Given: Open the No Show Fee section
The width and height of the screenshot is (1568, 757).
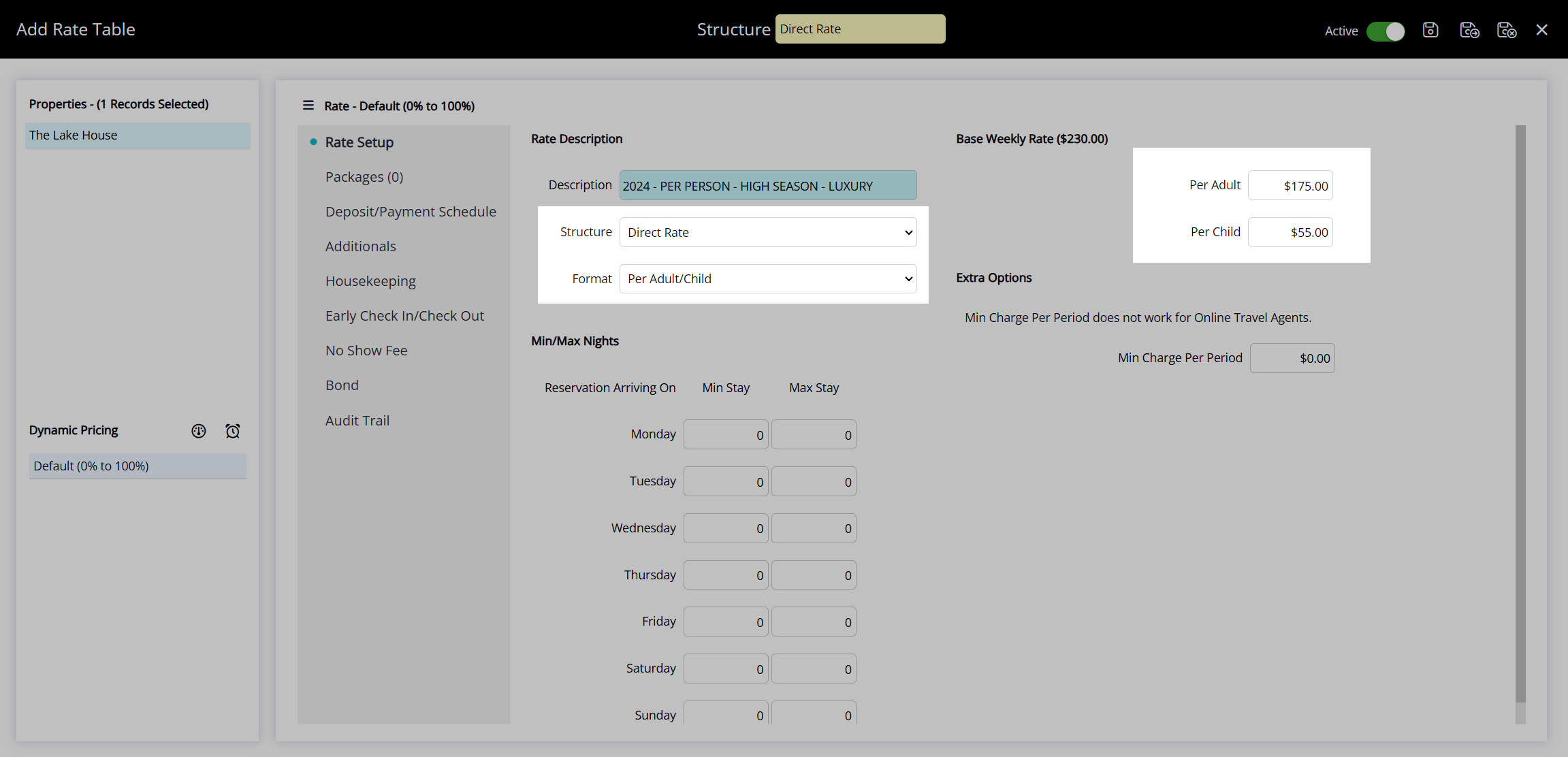Looking at the screenshot, I should click(366, 351).
